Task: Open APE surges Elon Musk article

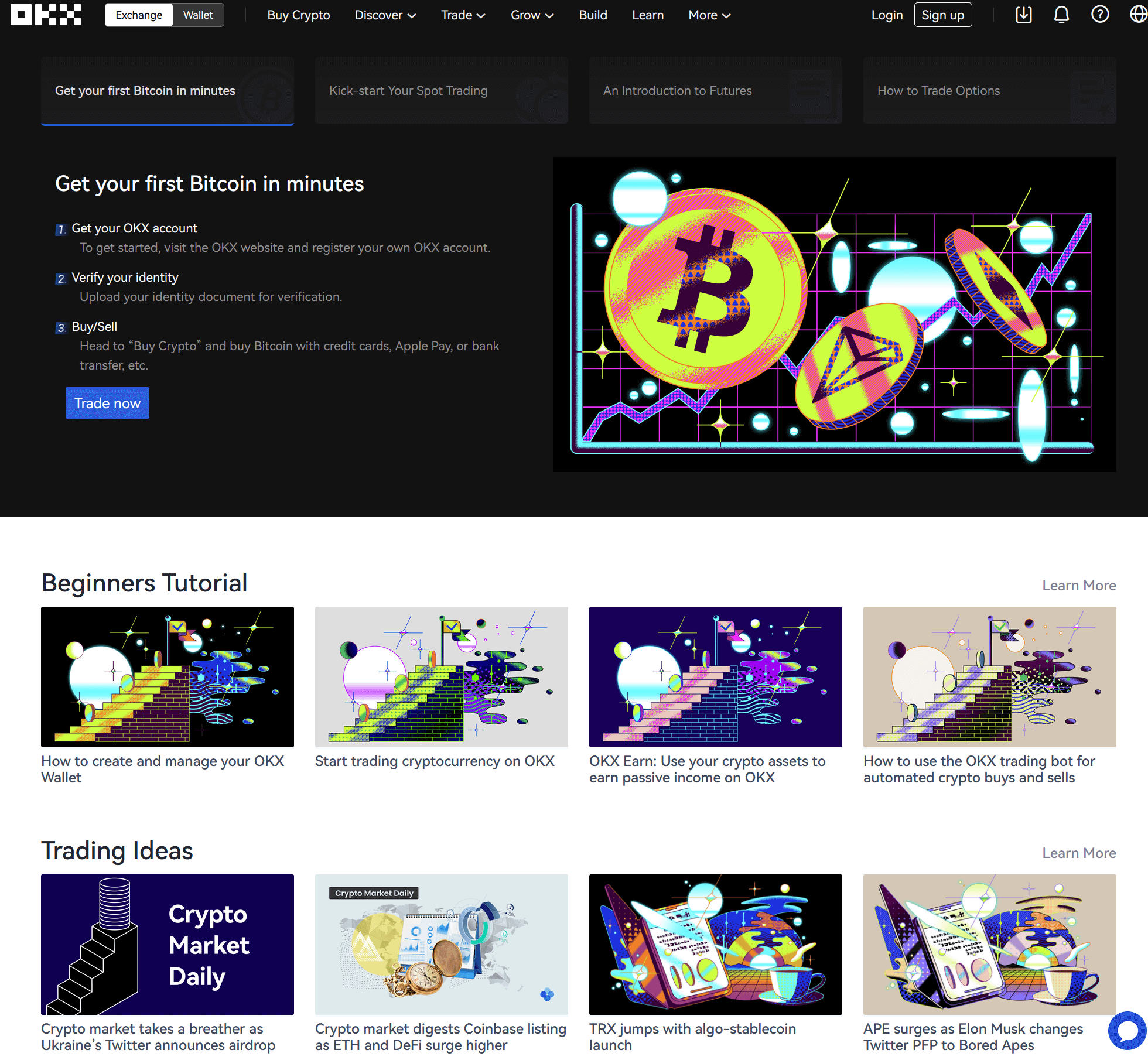Action: (x=973, y=1037)
